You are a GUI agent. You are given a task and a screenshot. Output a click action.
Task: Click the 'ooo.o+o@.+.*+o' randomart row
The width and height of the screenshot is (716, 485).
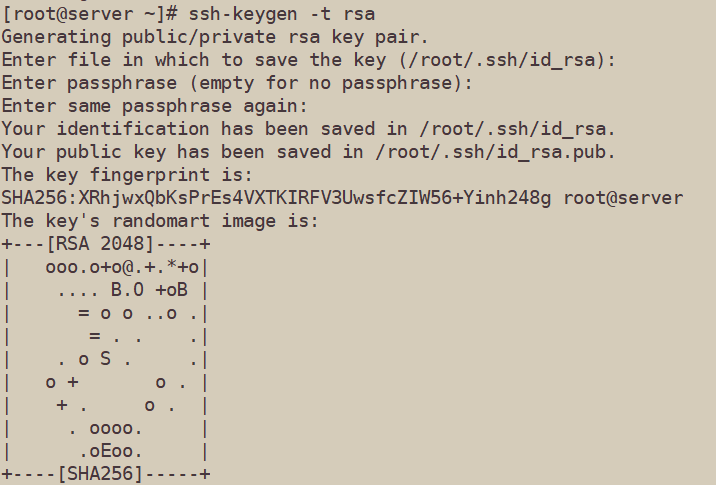(123, 267)
